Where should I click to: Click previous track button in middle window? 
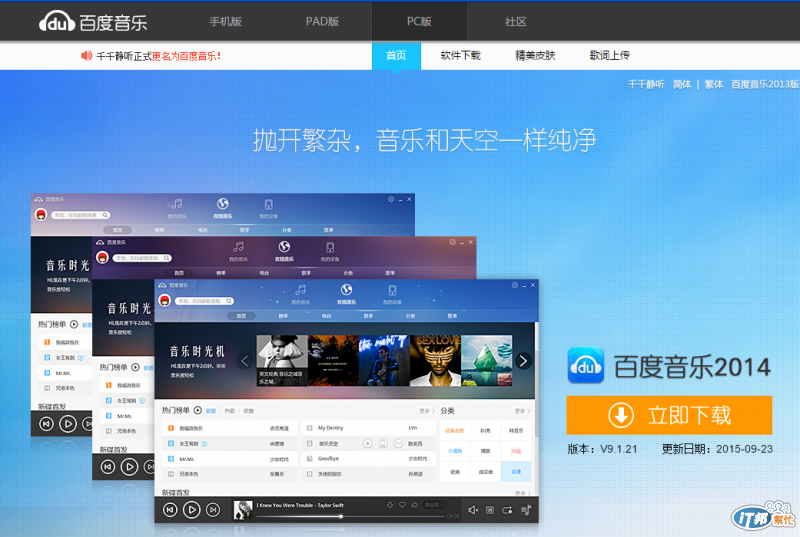click(x=108, y=467)
